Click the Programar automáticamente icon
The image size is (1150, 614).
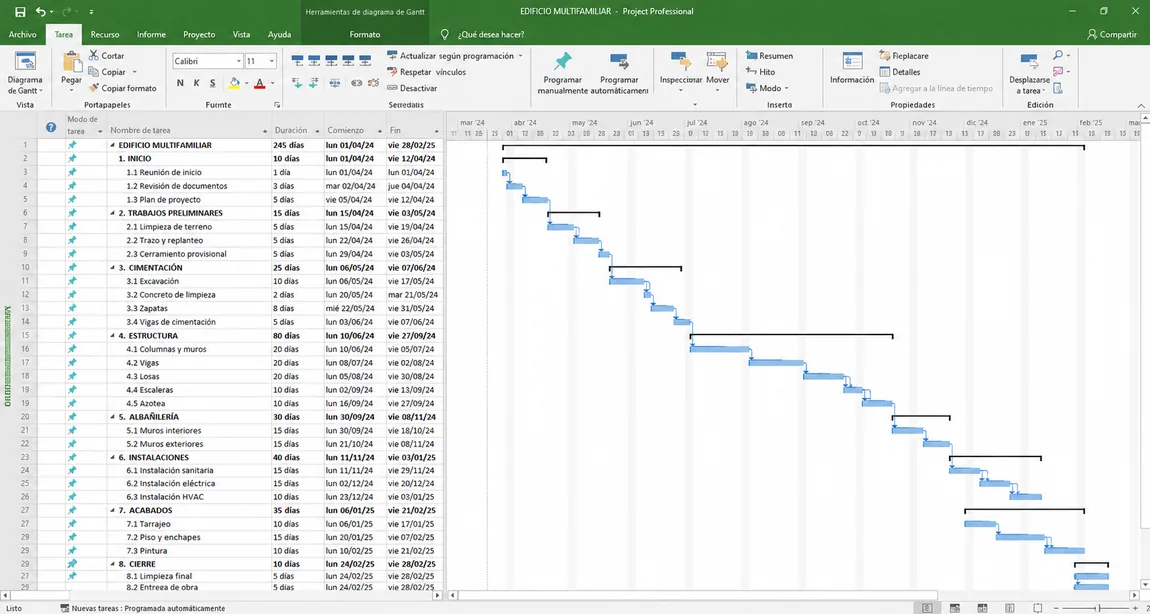coord(620,62)
